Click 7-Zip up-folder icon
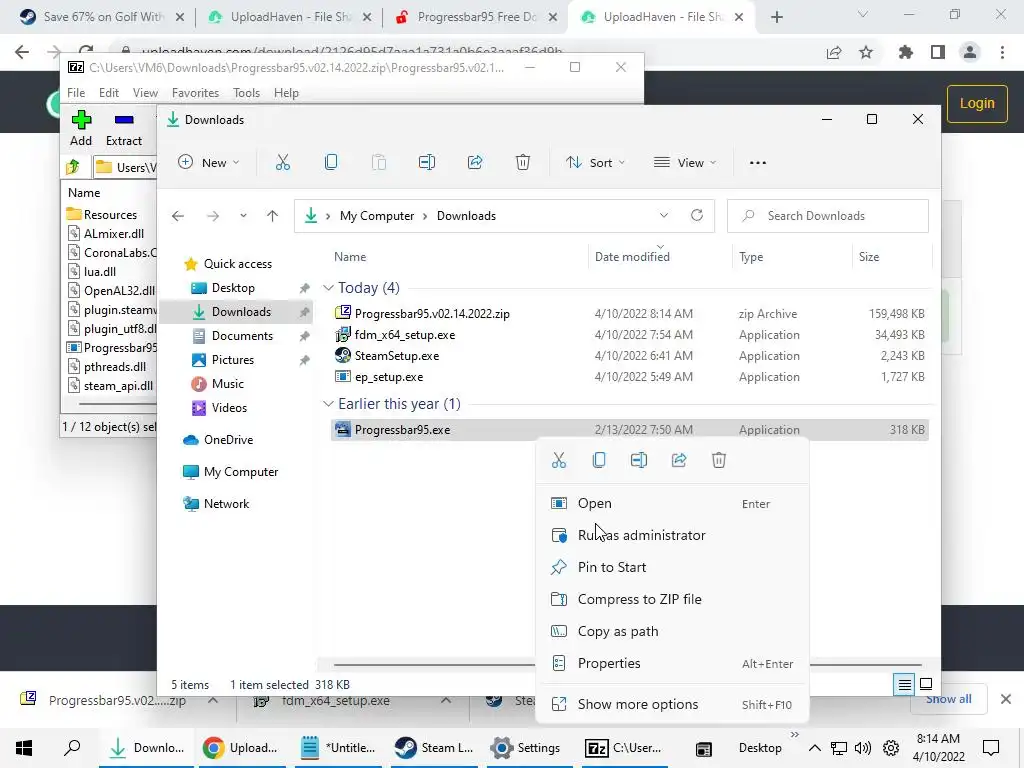The height and width of the screenshot is (768, 1024). tap(73, 167)
